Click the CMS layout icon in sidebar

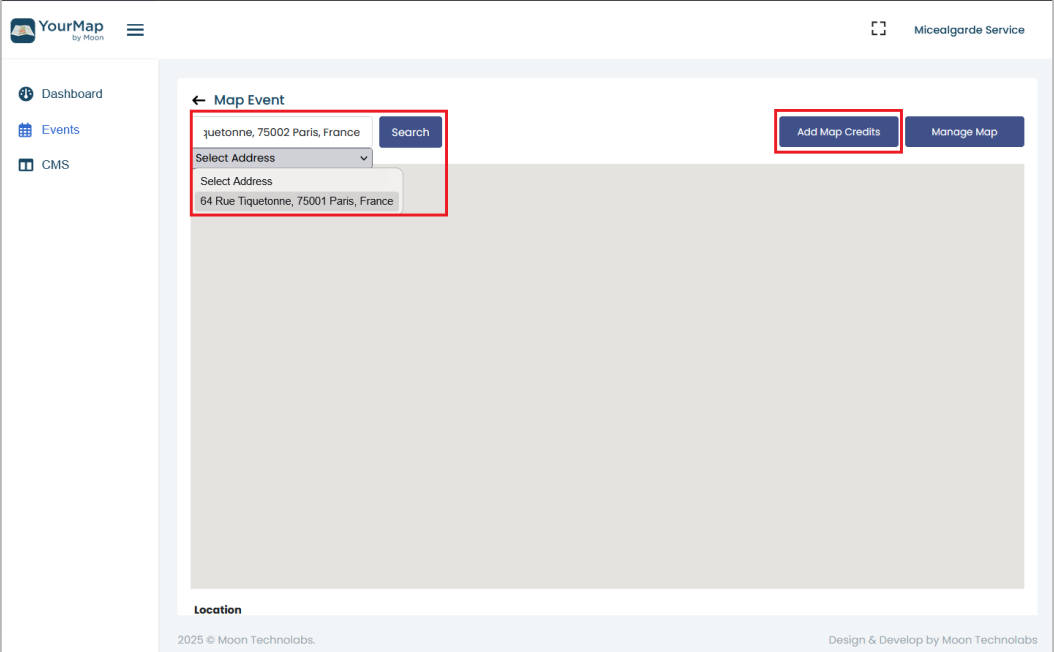26,165
